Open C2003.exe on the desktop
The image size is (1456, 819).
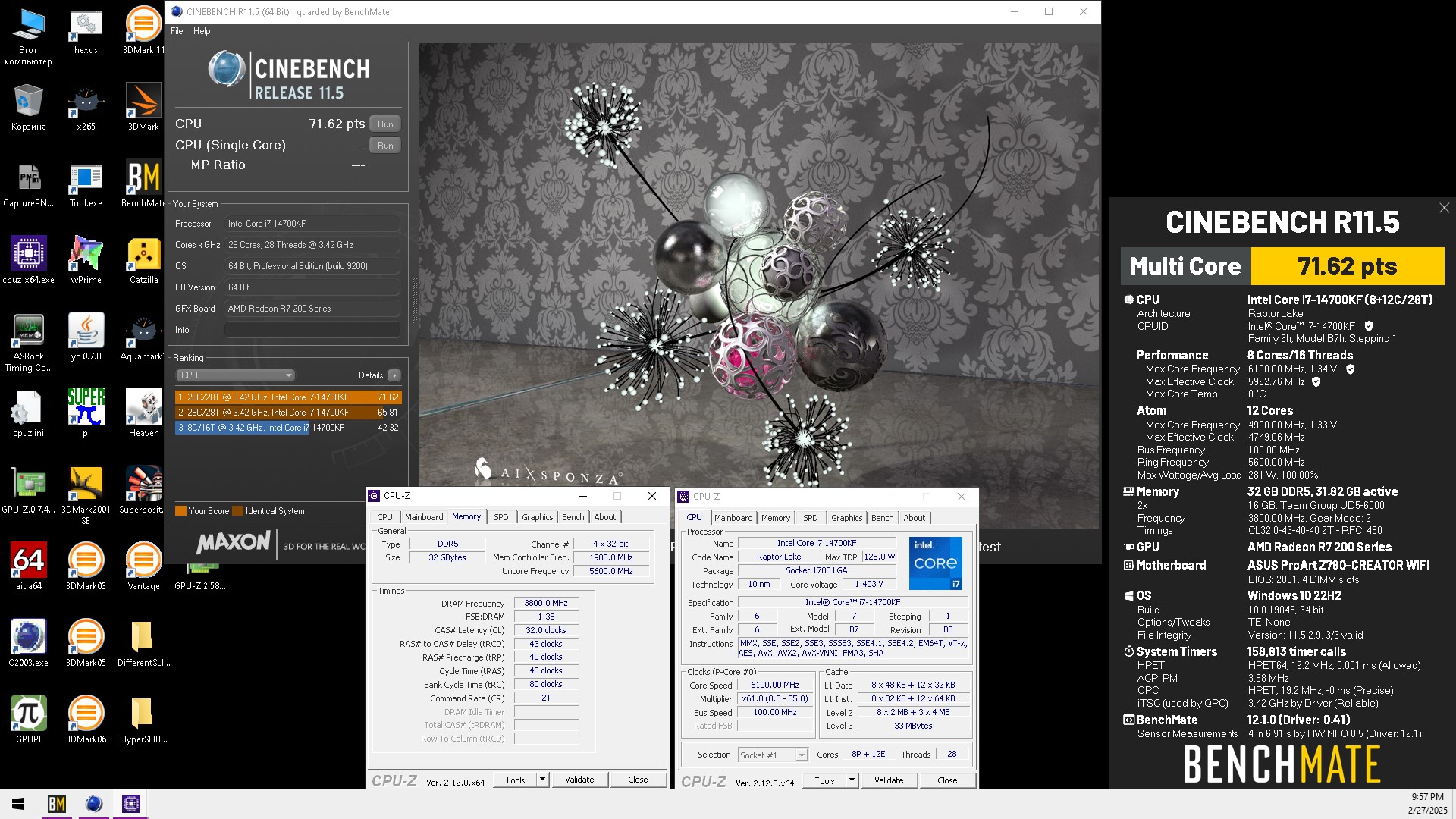[x=28, y=644]
